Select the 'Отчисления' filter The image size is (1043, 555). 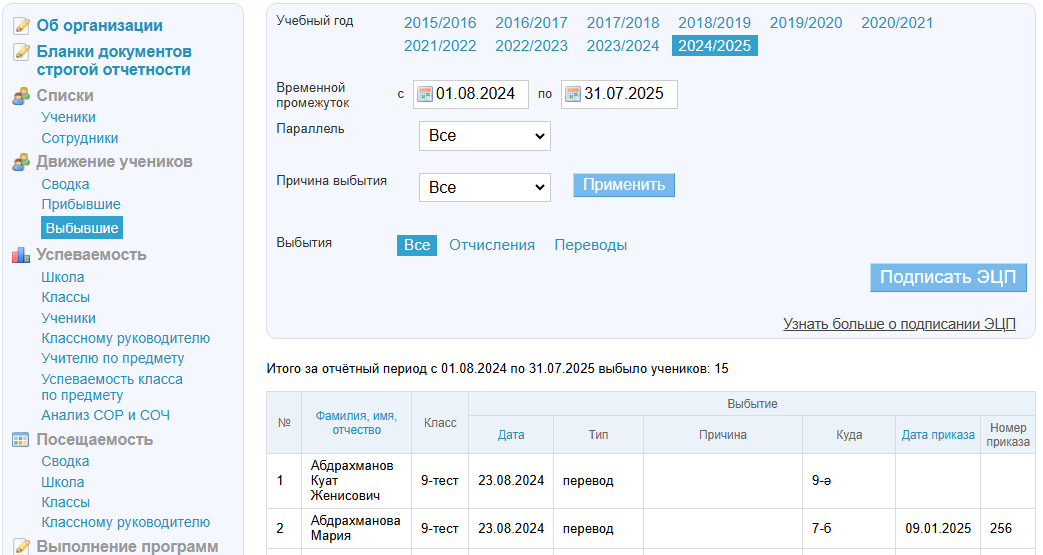pos(491,245)
